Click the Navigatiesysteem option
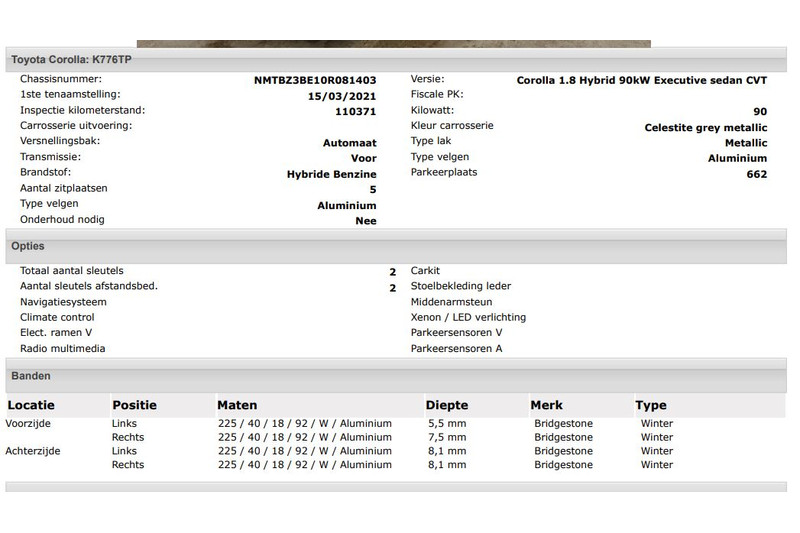 63,302
